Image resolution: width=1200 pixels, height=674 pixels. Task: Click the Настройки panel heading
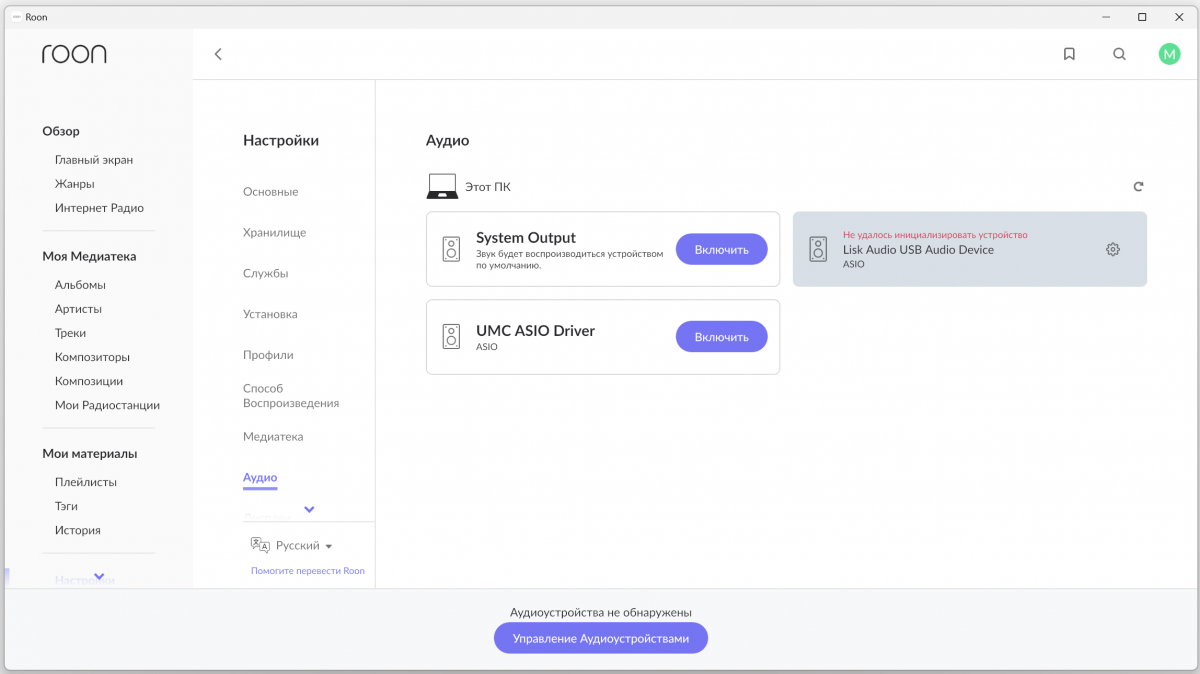(x=281, y=141)
